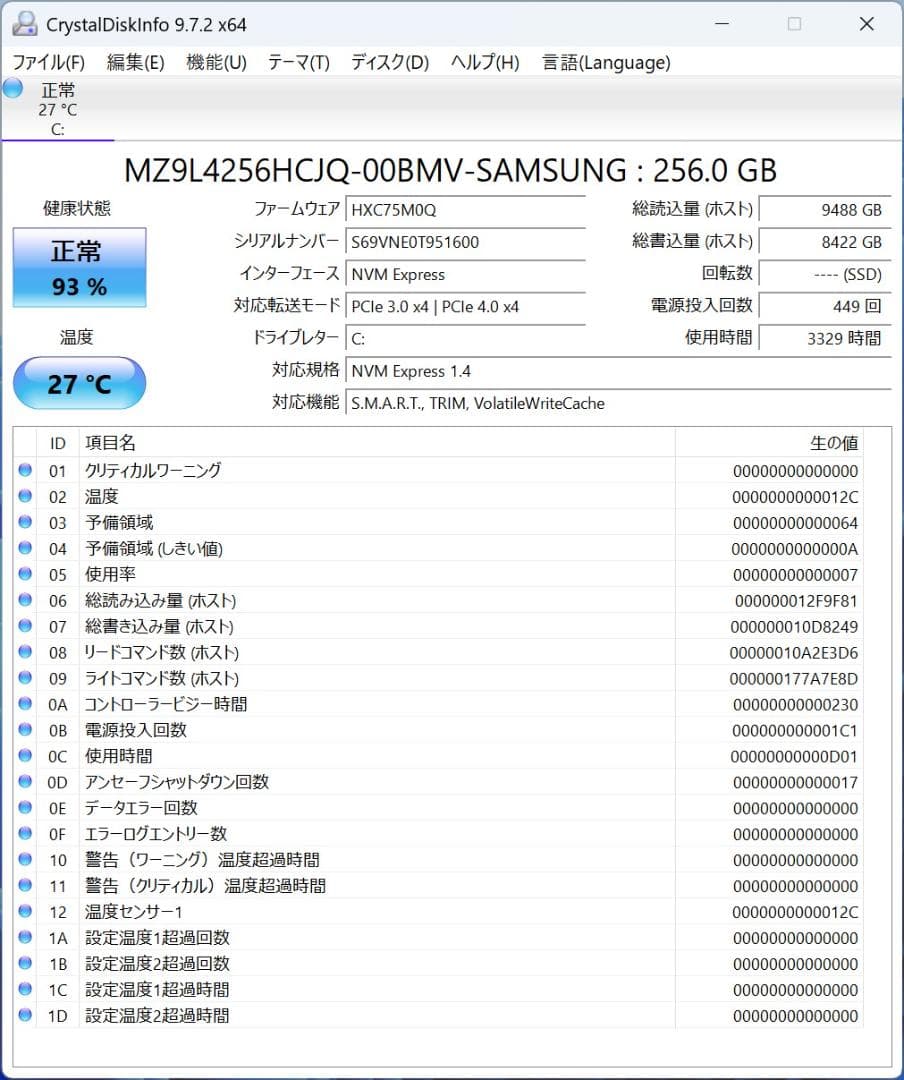Click the disk icon left of the drive strip
Viewport: 904px width, 1080px height.
tap(11, 90)
